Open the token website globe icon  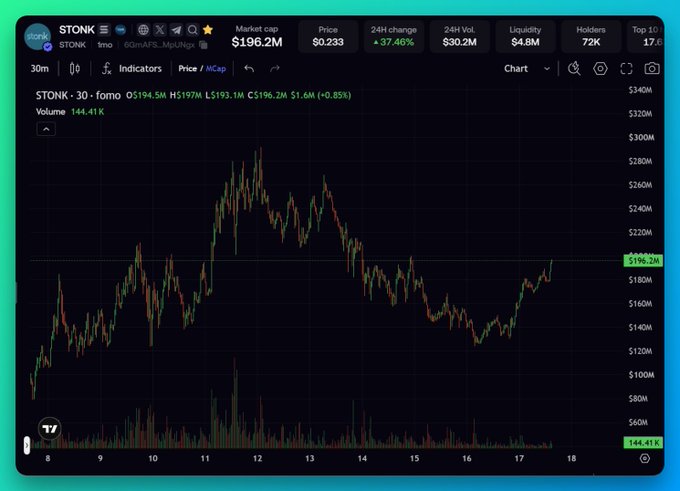[143, 29]
